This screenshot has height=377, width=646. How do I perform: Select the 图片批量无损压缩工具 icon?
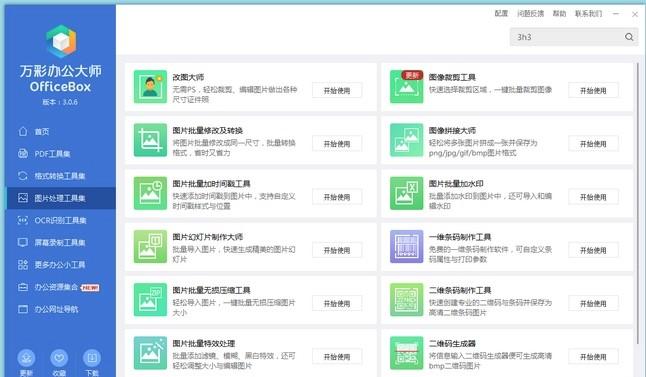[x=150, y=300]
